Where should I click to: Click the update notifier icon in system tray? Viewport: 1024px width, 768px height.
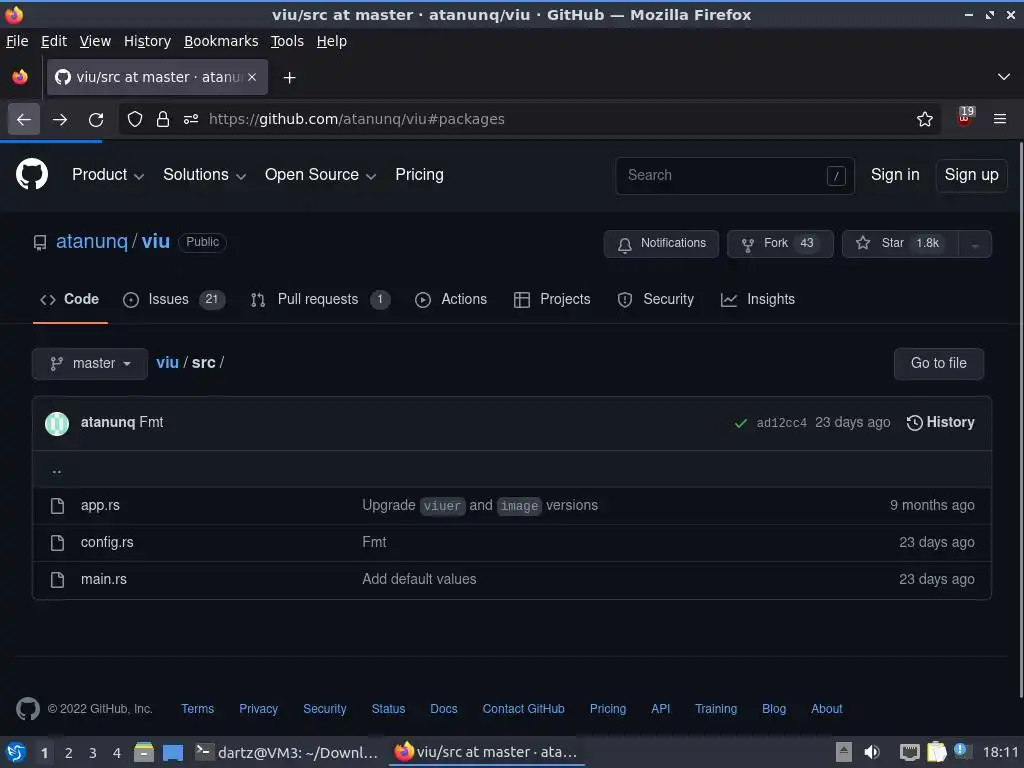pyautogui.click(x=962, y=751)
